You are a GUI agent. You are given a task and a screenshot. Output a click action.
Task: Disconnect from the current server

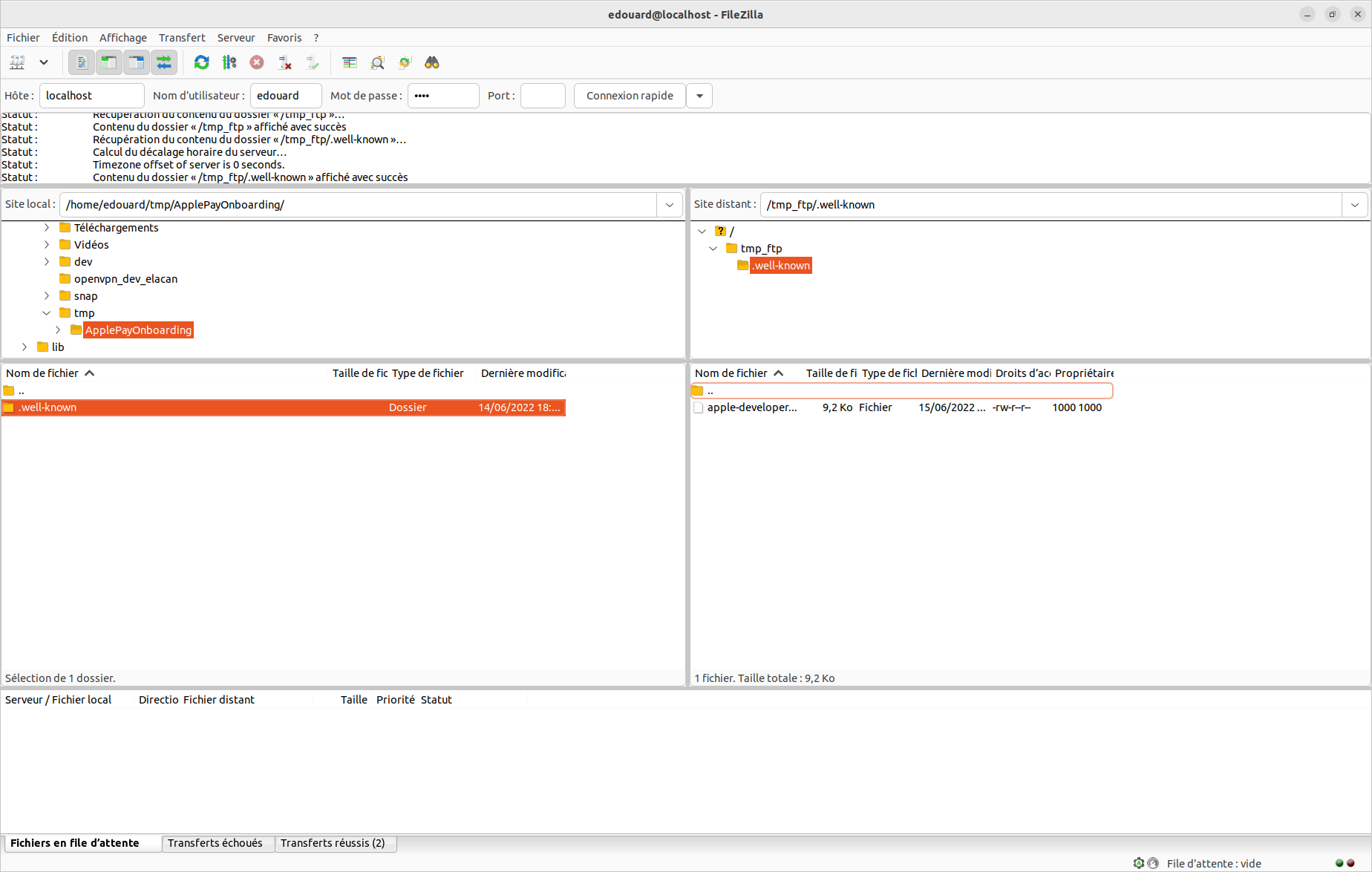[284, 62]
